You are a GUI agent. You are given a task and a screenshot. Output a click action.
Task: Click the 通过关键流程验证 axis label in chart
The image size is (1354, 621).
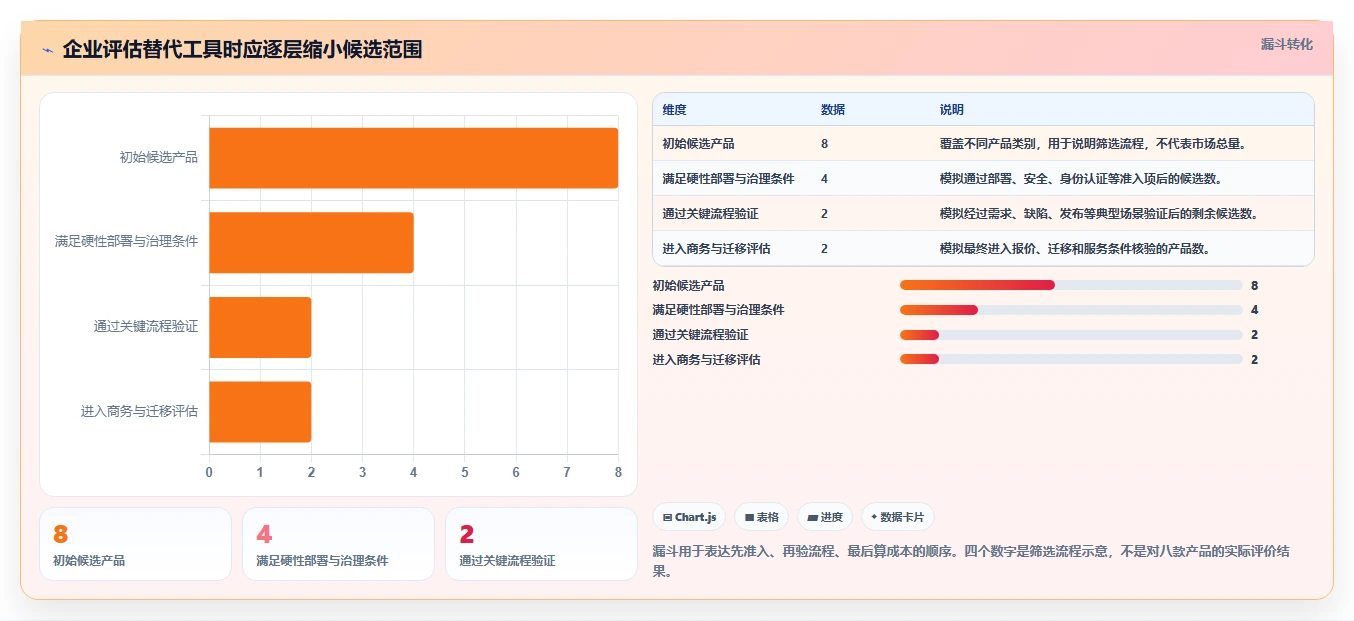point(146,327)
